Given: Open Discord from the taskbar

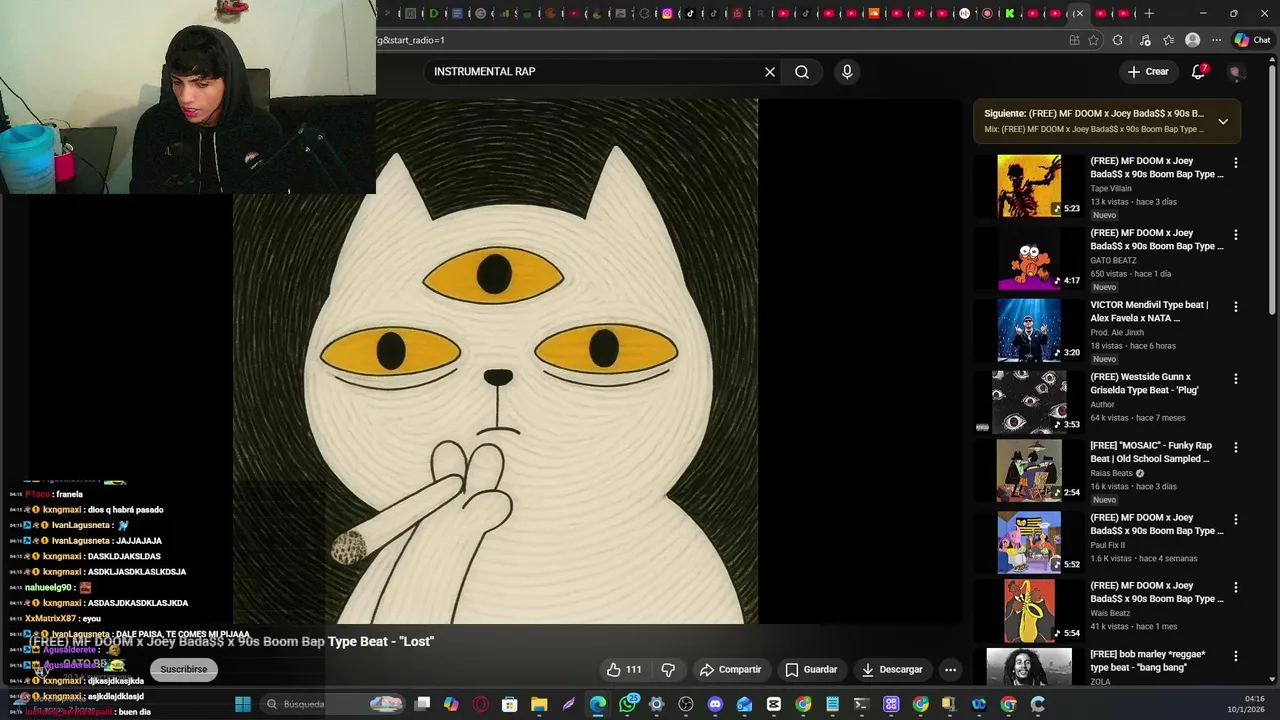Looking at the screenshot, I should pos(715,704).
